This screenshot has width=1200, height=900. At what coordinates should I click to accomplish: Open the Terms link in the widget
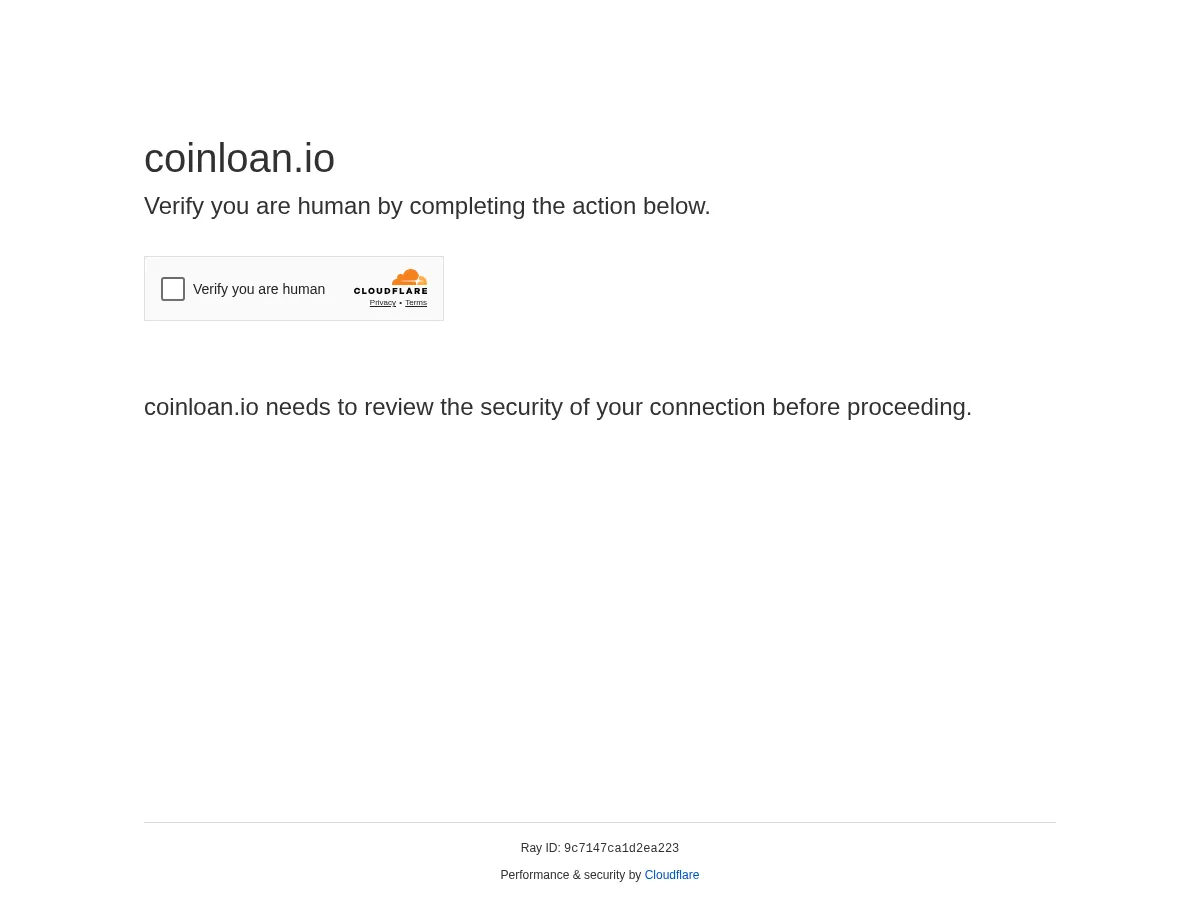click(416, 303)
